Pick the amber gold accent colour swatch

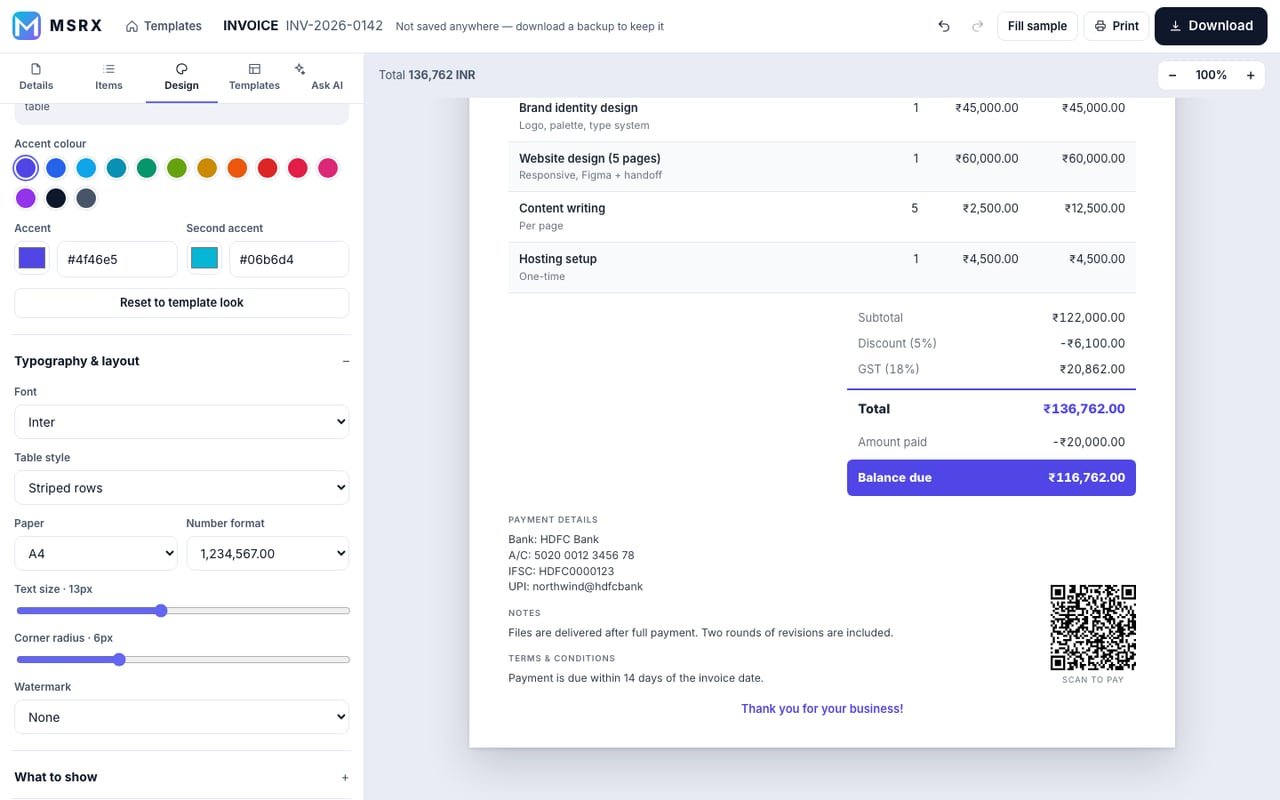[207, 168]
